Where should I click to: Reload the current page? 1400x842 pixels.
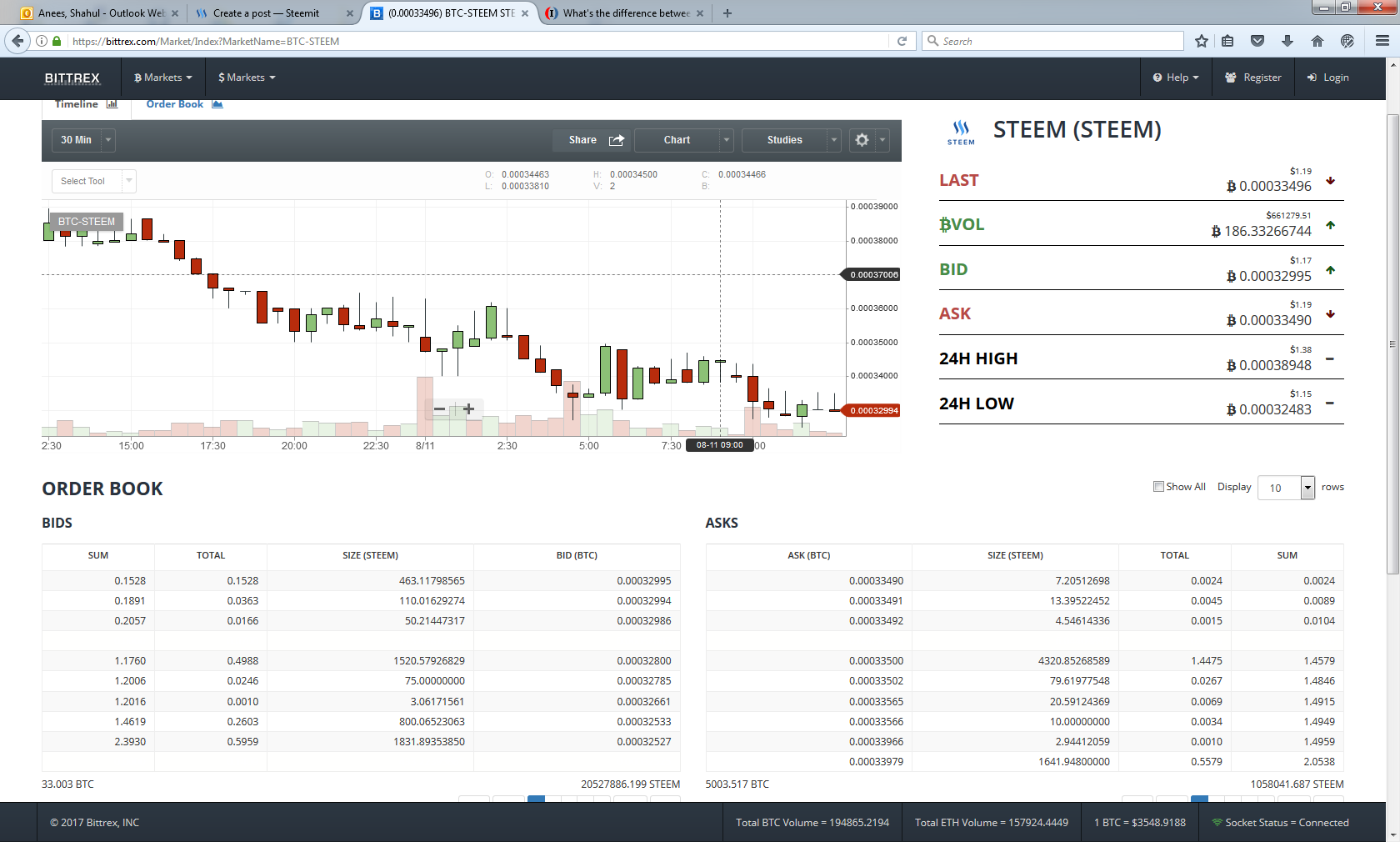[x=902, y=41]
